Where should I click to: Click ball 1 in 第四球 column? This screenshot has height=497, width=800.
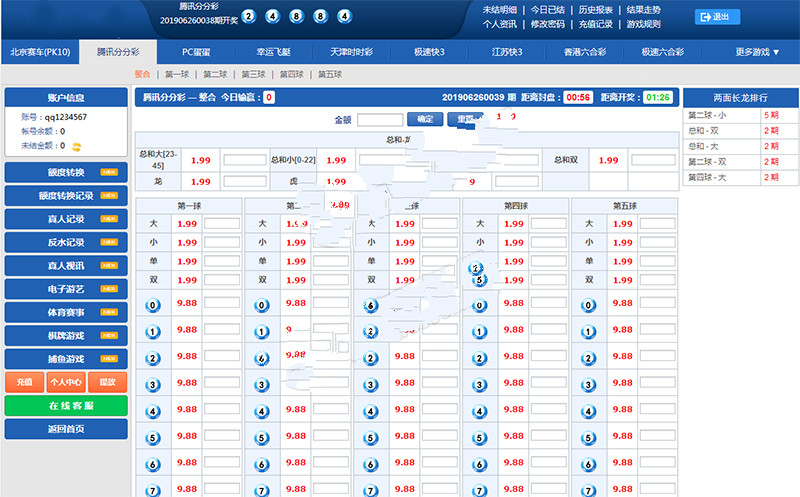[479, 332]
